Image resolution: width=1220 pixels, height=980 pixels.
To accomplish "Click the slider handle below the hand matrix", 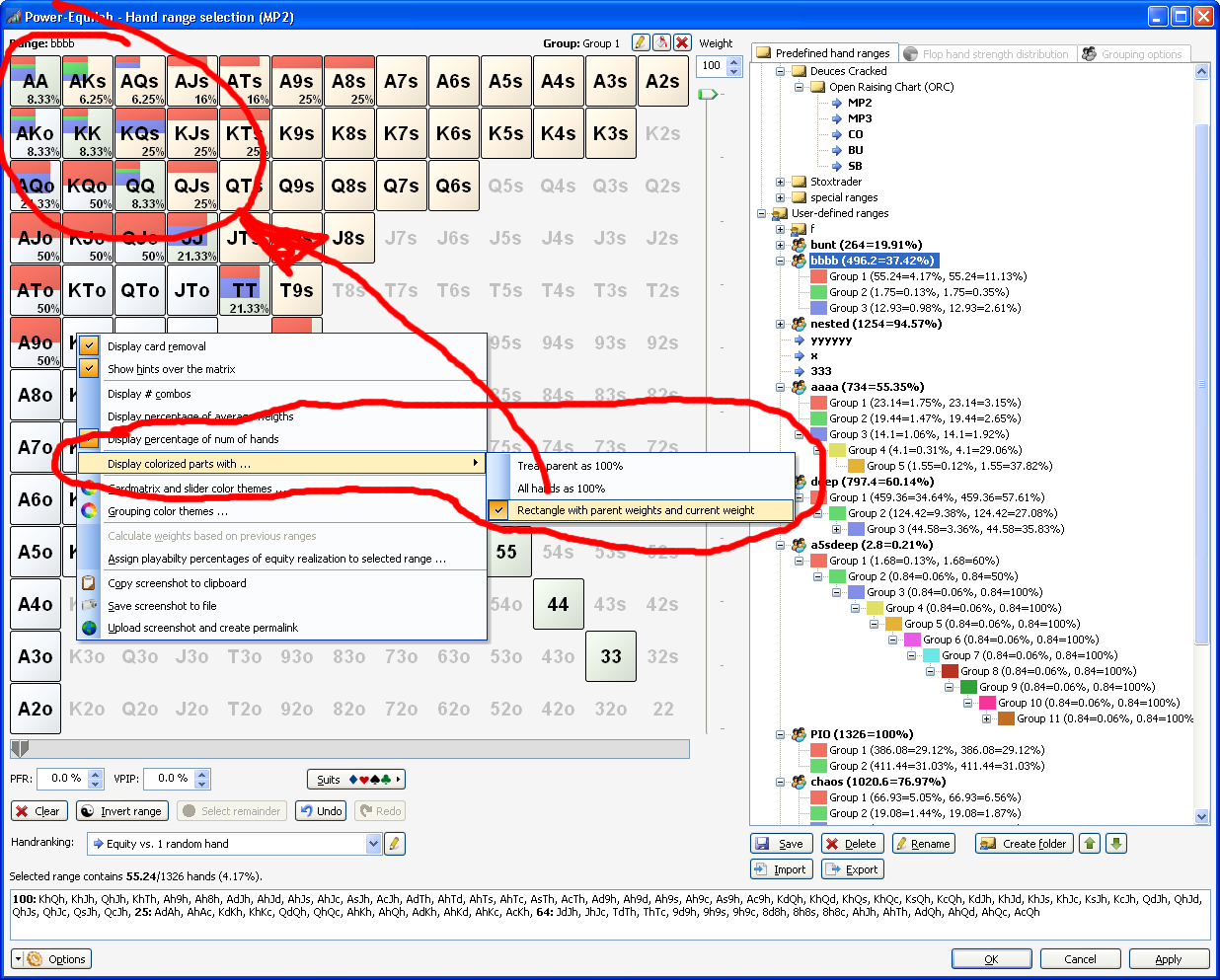I will 20,749.
